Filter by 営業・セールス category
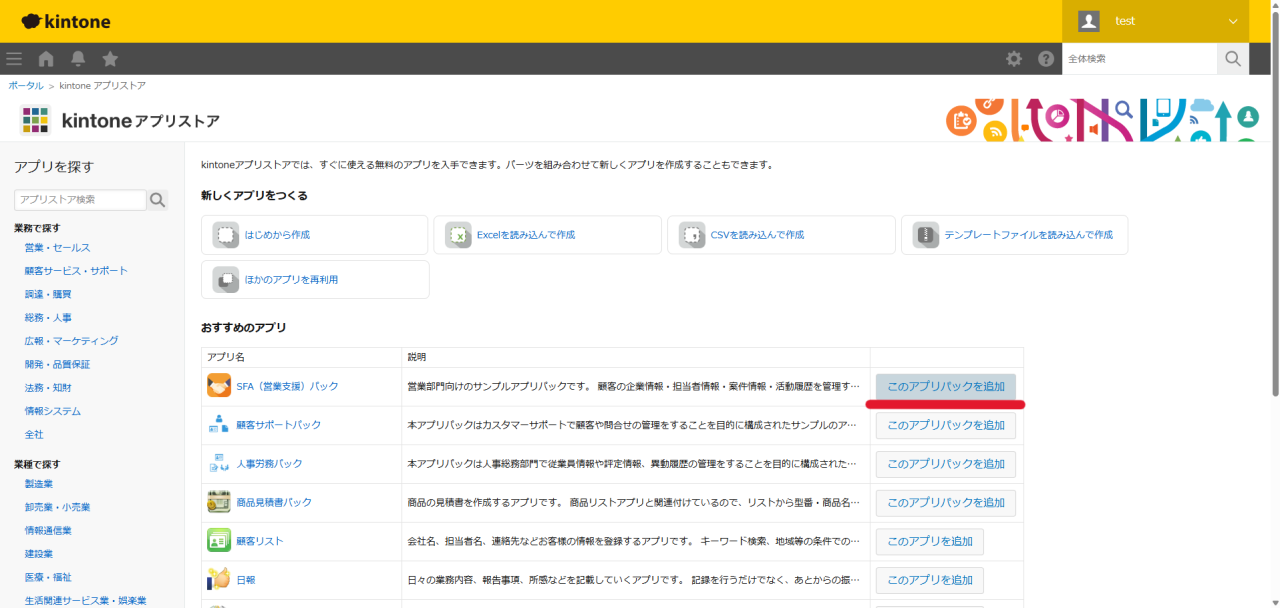The image size is (1280, 608). click(57, 248)
